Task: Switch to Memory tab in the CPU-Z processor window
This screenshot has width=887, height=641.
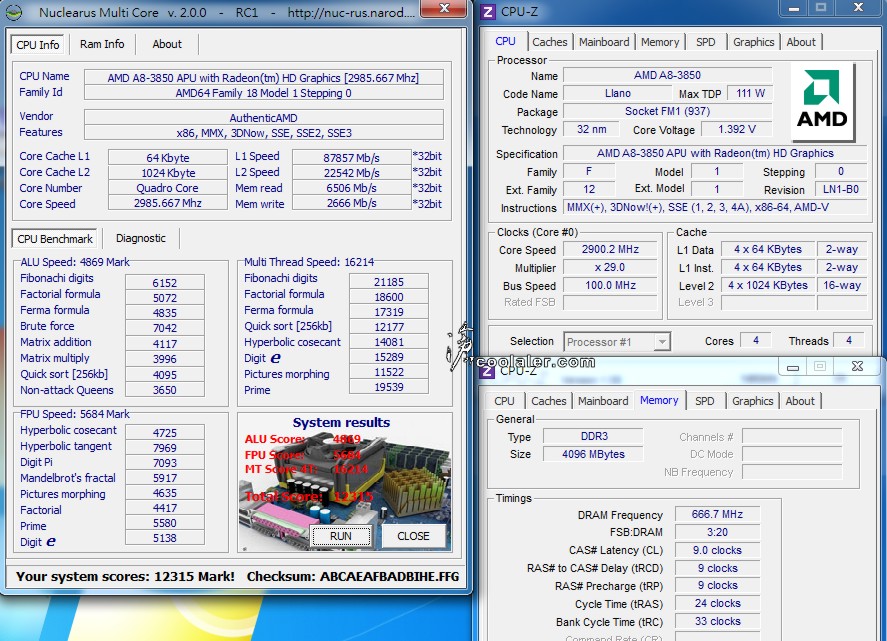Action: pyautogui.click(x=660, y=42)
